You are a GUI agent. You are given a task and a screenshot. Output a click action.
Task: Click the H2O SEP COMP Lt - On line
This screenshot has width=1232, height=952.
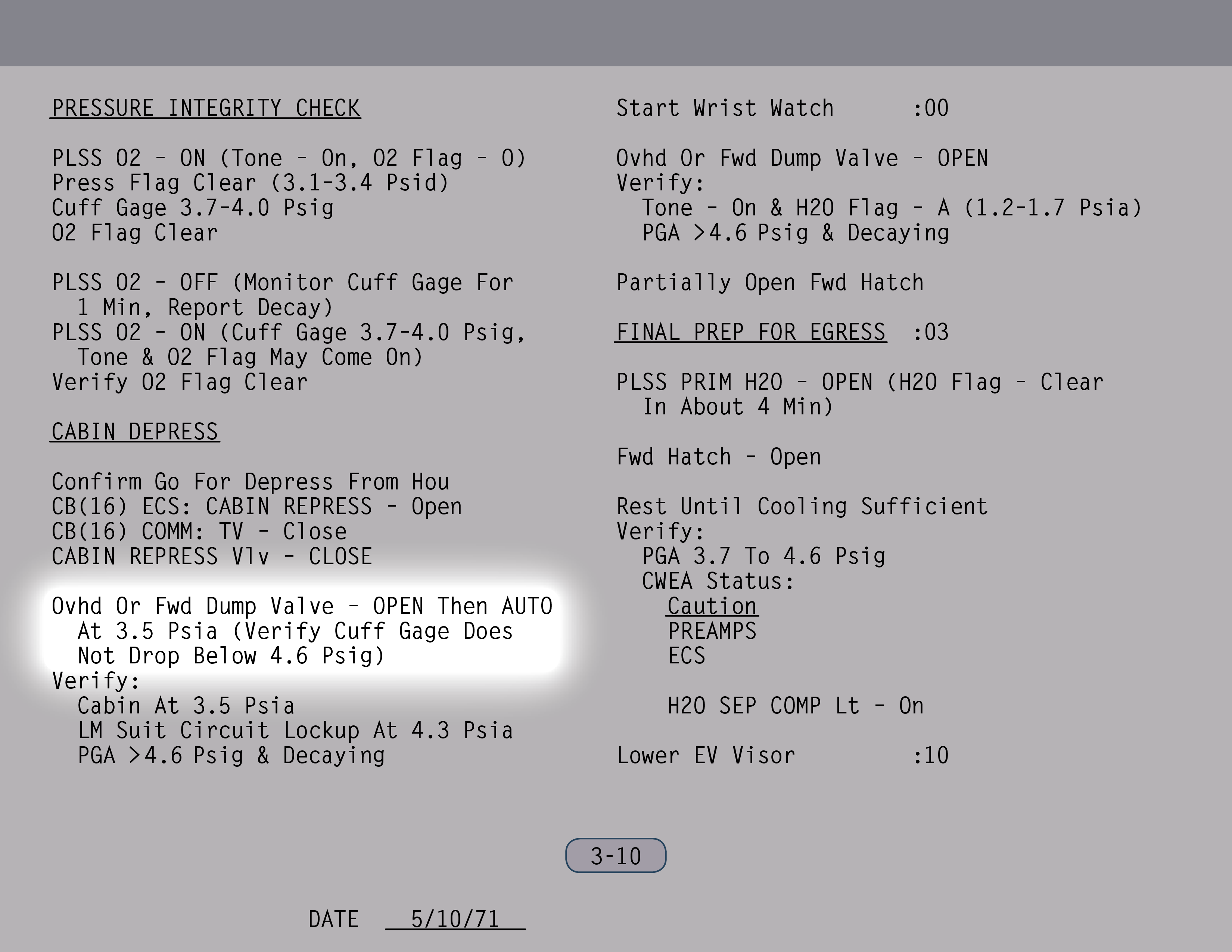[795, 706]
